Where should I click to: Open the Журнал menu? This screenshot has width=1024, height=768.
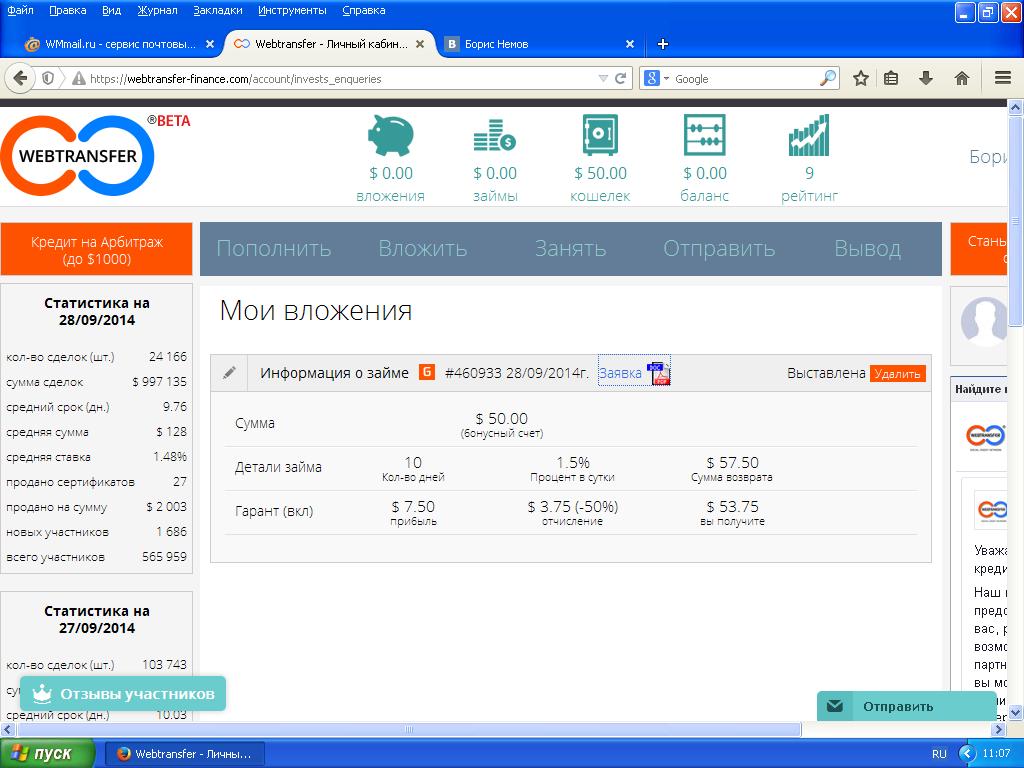pyautogui.click(x=157, y=10)
